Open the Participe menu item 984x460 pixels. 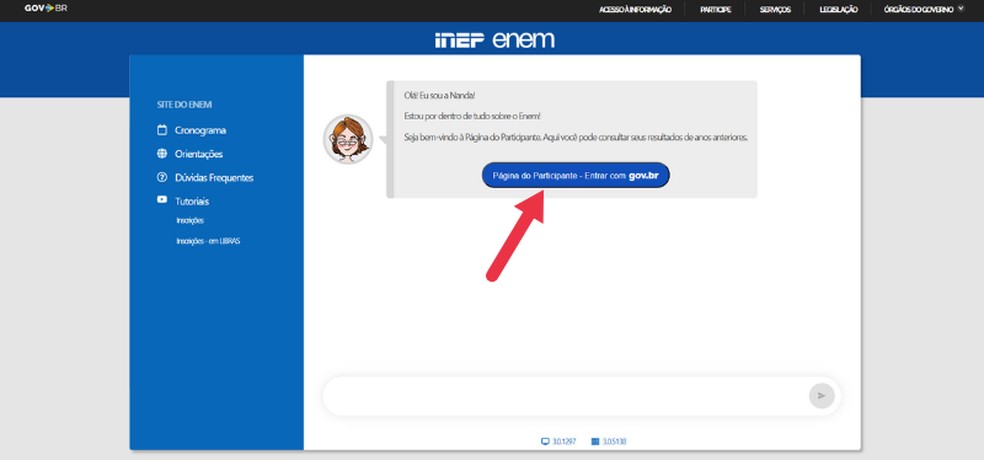pyautogui.click(x=715, y=9)
